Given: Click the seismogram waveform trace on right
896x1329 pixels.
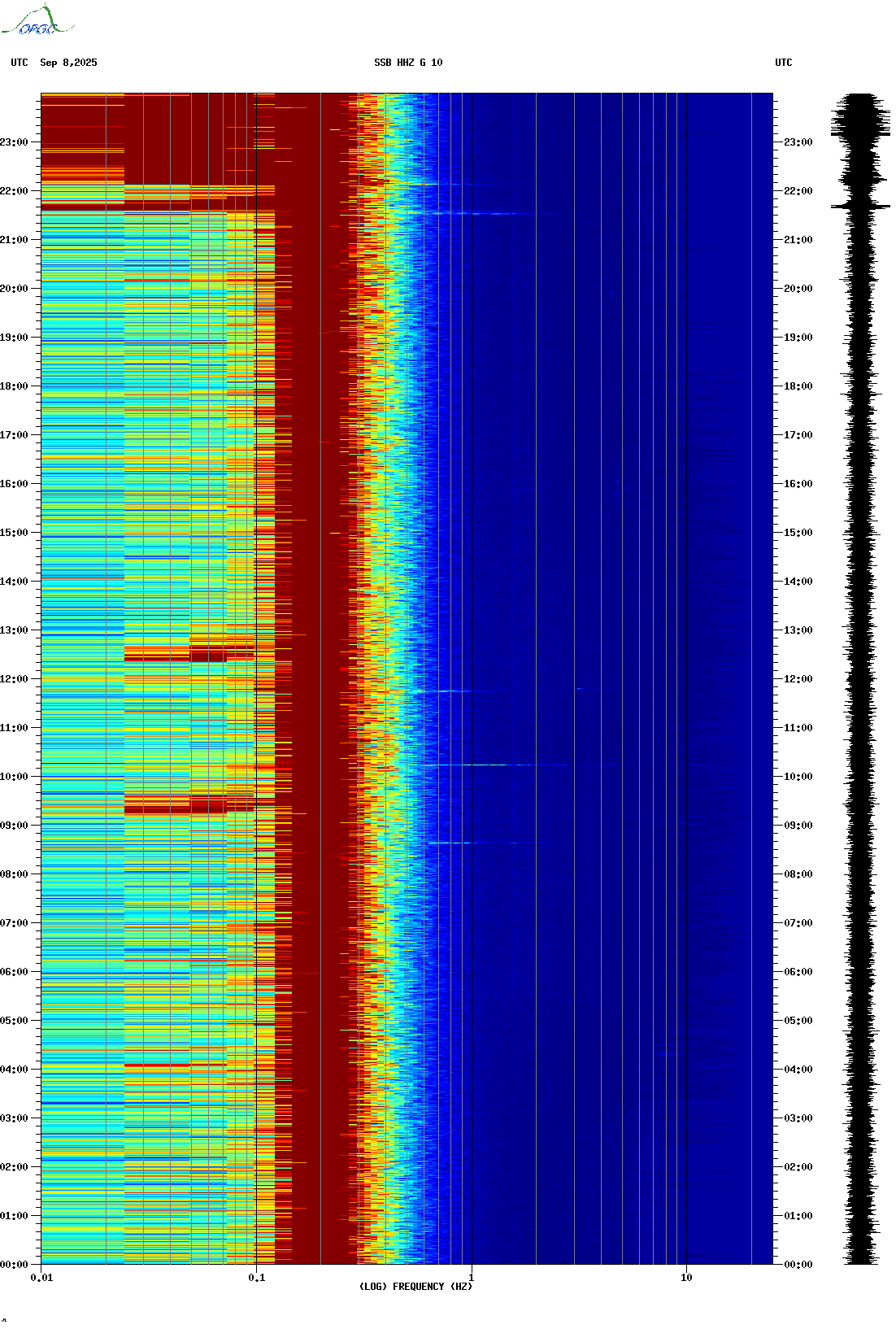Looking at the screenshot, I should coord(861,679).
